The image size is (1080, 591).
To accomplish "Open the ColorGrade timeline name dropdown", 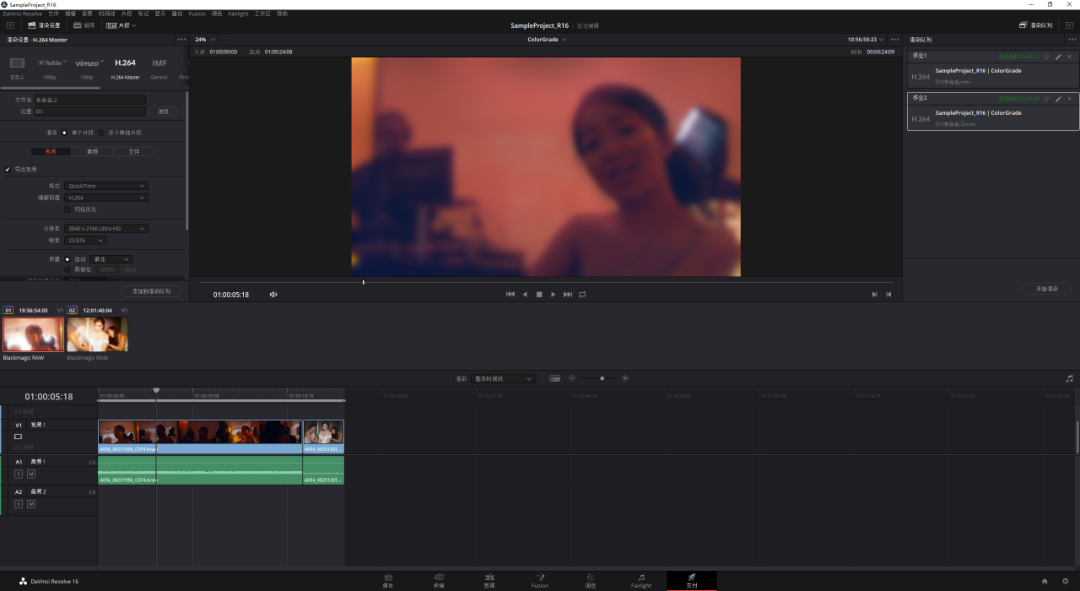I will click(x=547, y=39).
